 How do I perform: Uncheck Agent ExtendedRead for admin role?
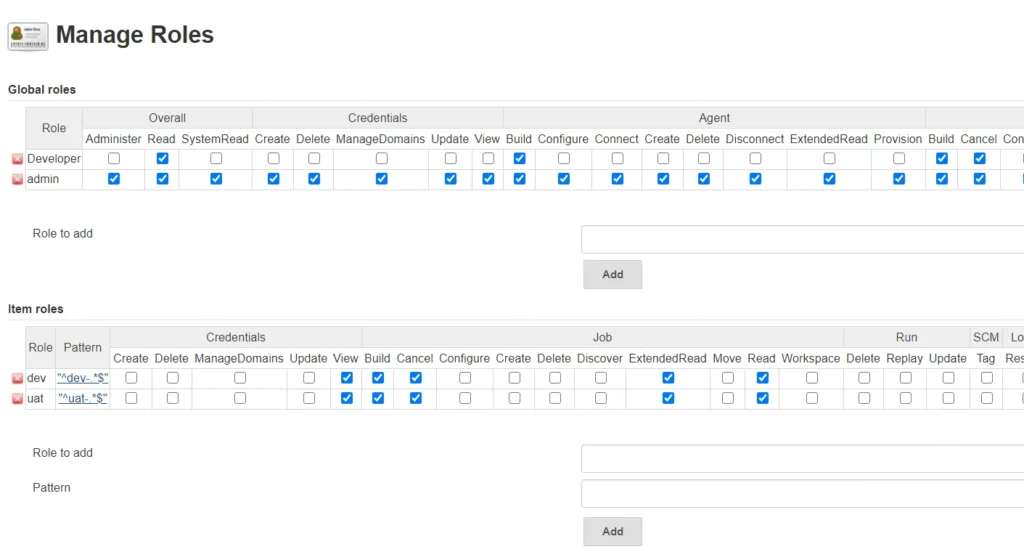[x=829, y=178]
